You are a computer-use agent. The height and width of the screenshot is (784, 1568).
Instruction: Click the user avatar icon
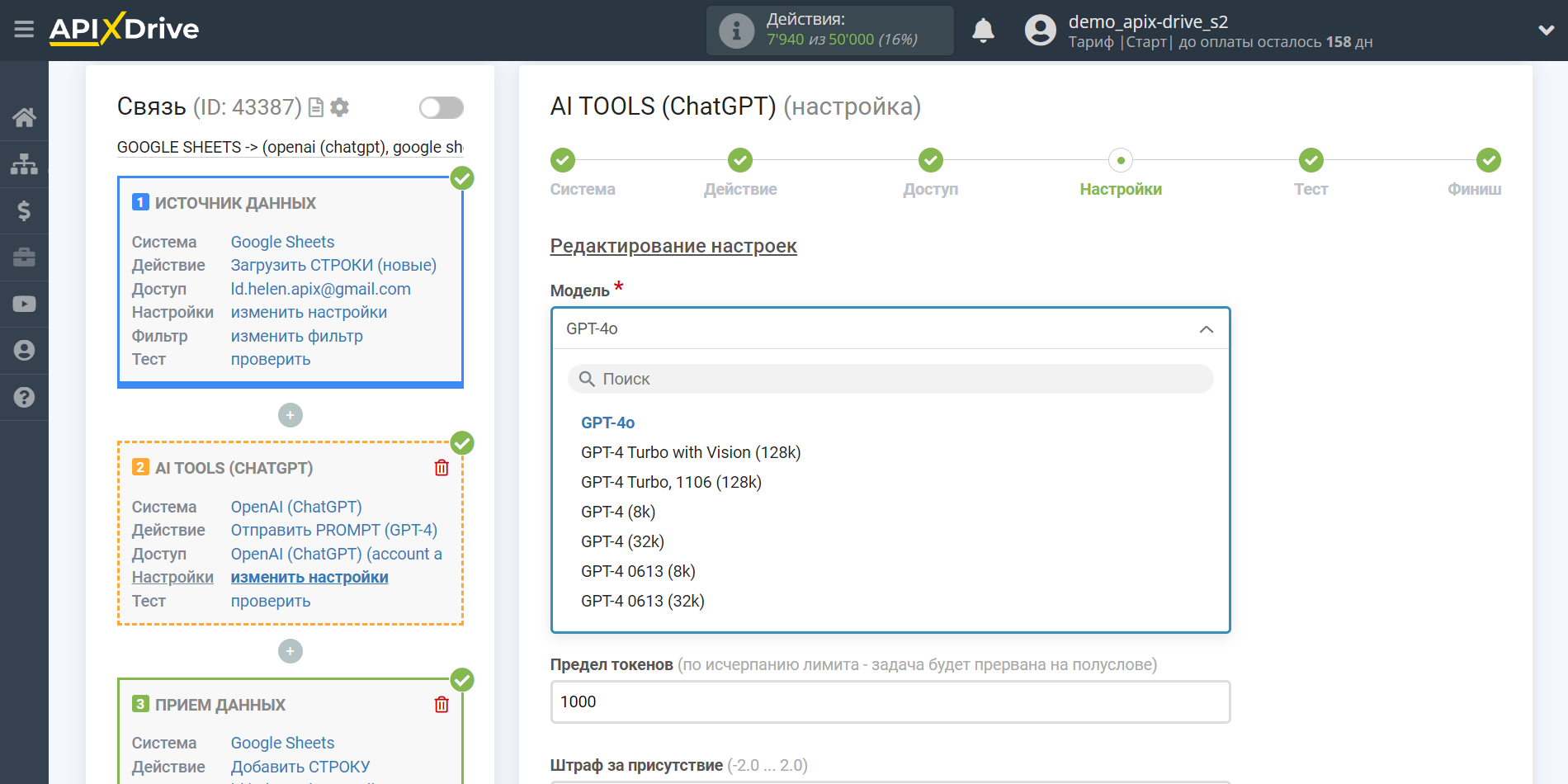pyautogui.click(x=1040, y=31)
